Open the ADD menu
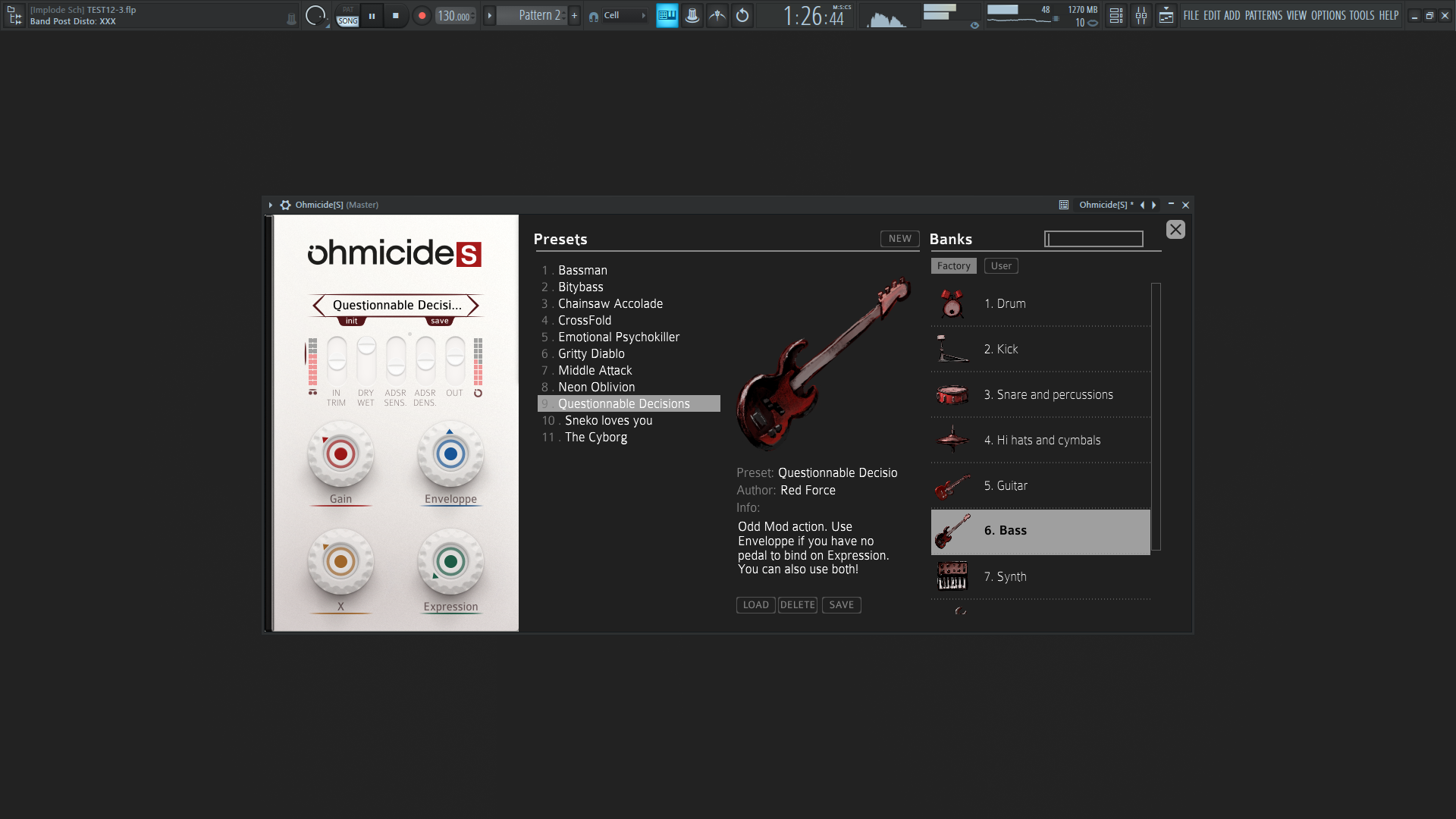This screenshot has height=819, width=1456. [x=1232, y=15]
